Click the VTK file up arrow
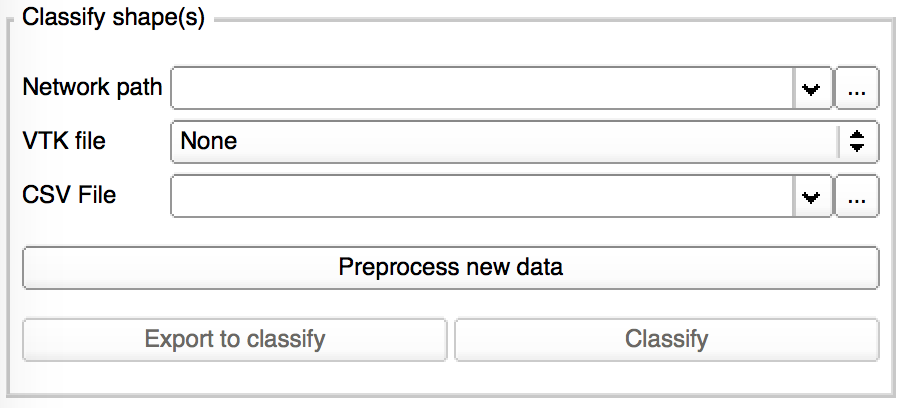This screenshot has width=904, height=408. [x=857, y=136]
